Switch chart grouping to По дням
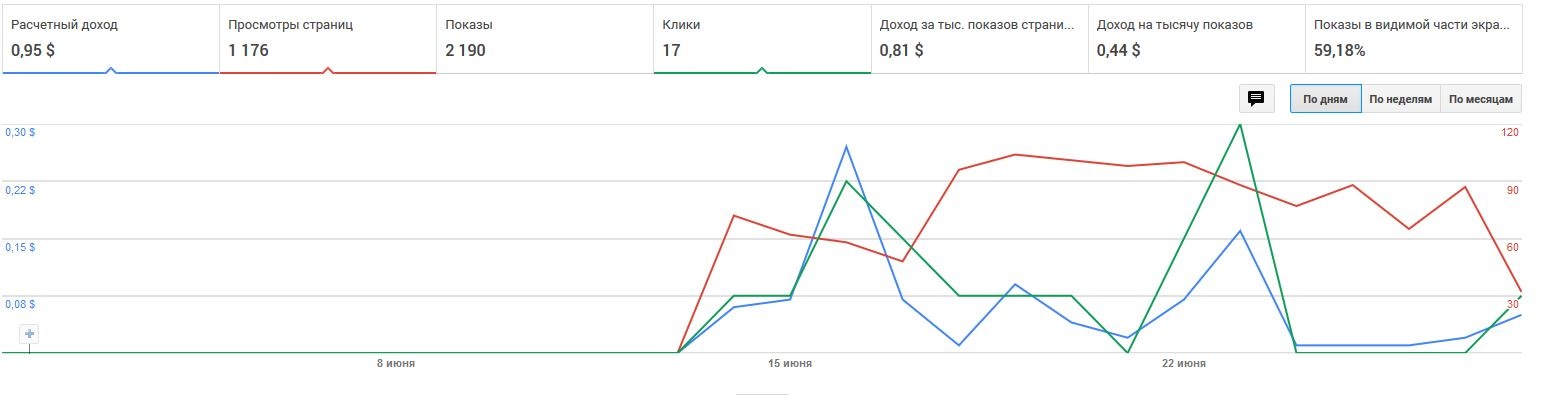 point(1325,99)
